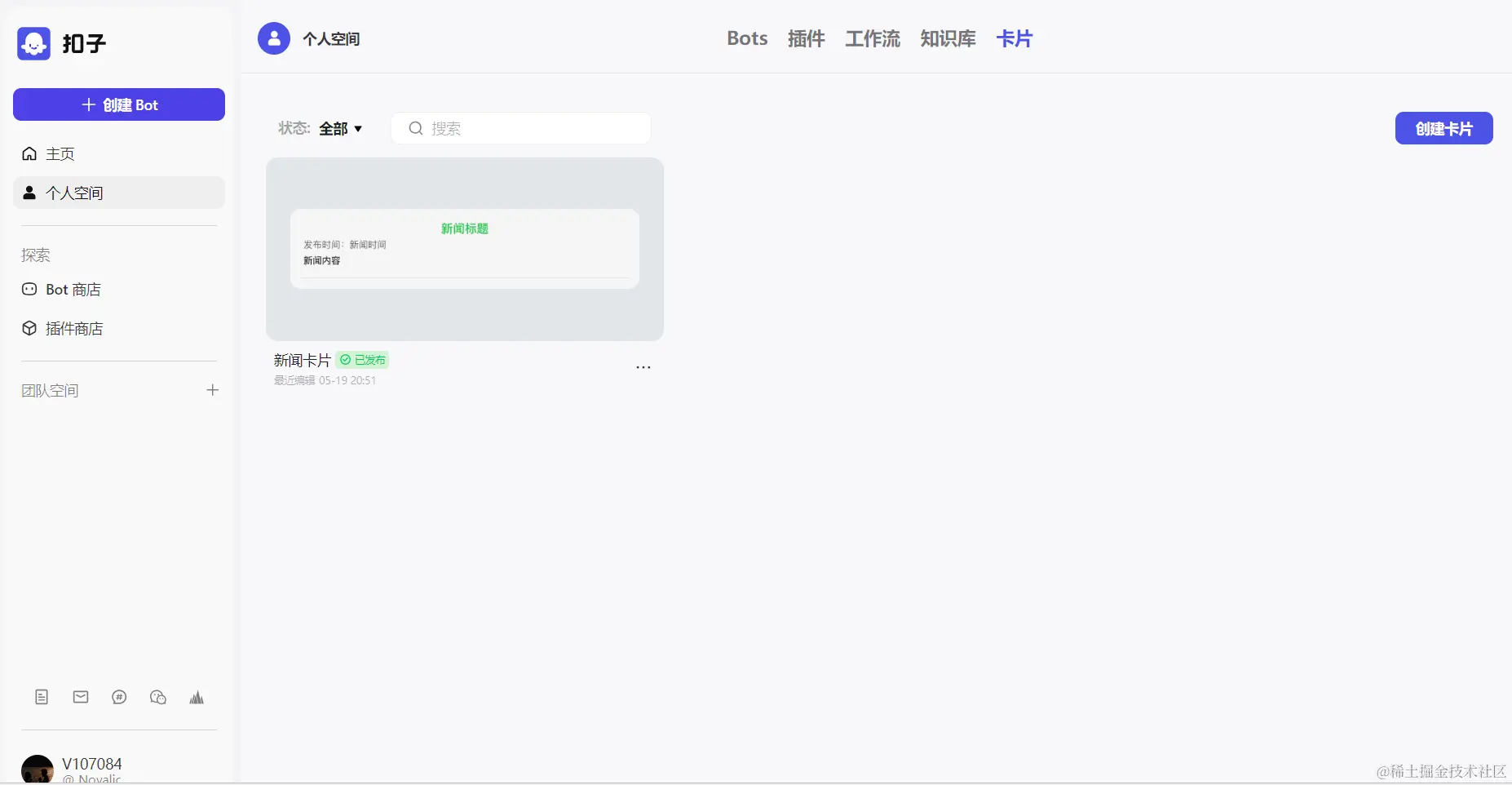Switch to the 工作流 tab
The image size is (1512, 785).
873,38
